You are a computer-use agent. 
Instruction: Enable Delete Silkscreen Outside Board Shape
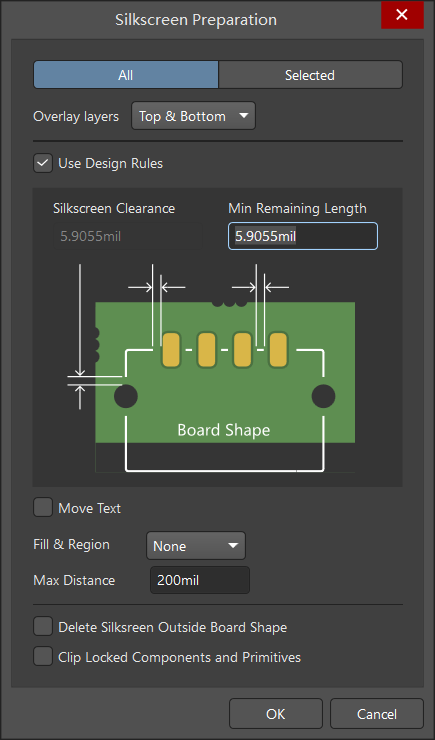click(43, 627)
